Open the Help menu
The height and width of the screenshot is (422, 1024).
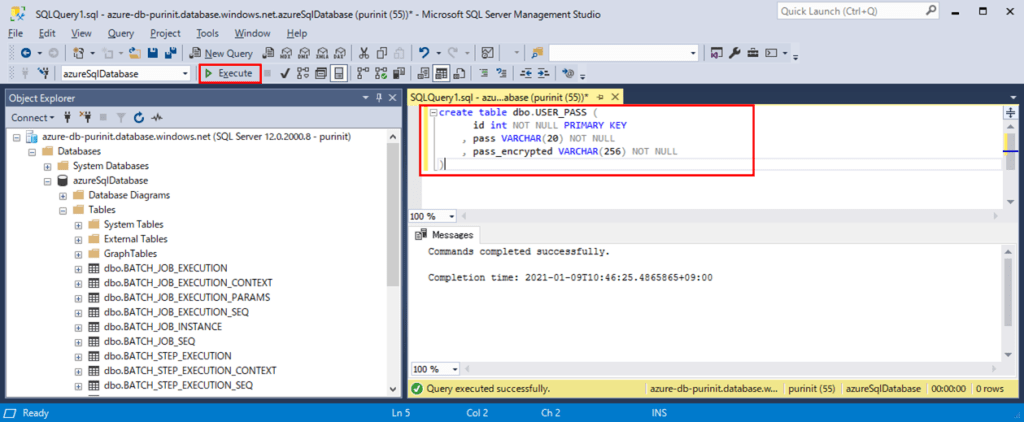[x=296, y=33]
